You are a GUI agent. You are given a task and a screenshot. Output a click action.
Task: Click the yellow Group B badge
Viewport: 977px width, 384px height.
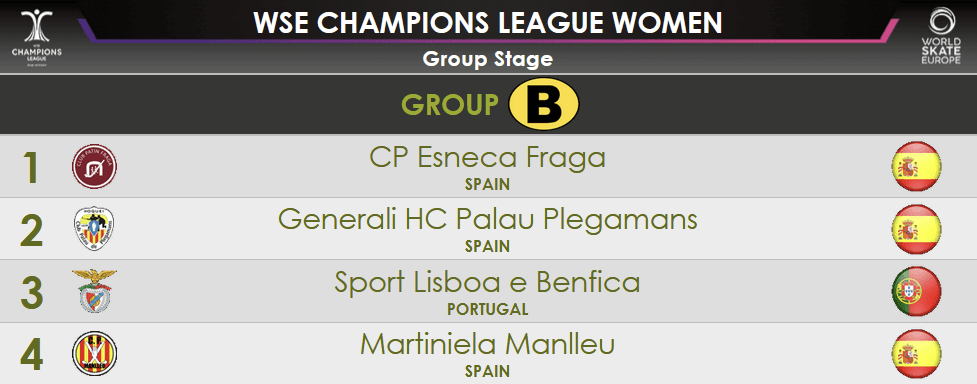click(544, 104)
